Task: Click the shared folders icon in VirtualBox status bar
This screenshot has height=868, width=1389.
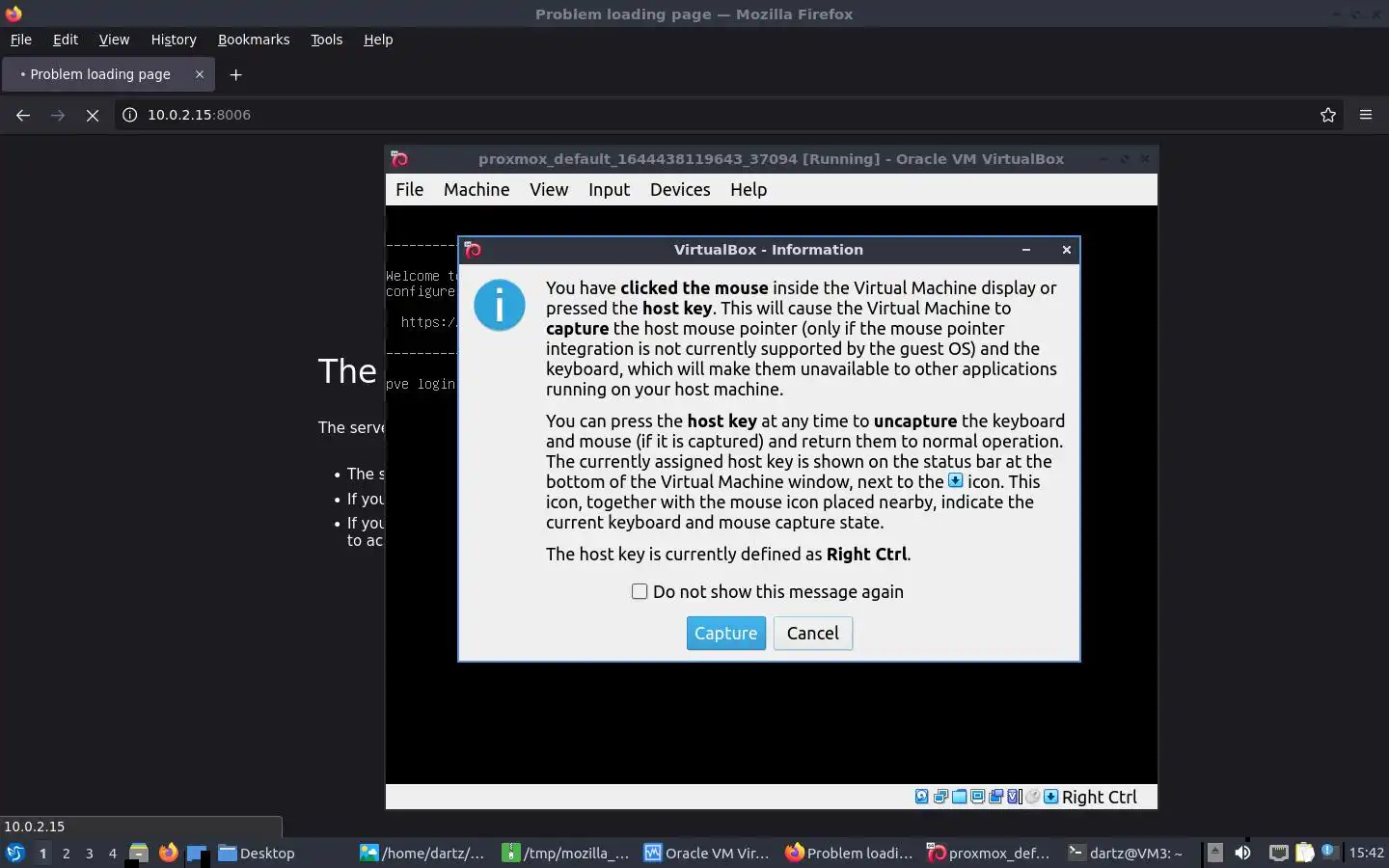Action: click(x=959, y=797)
